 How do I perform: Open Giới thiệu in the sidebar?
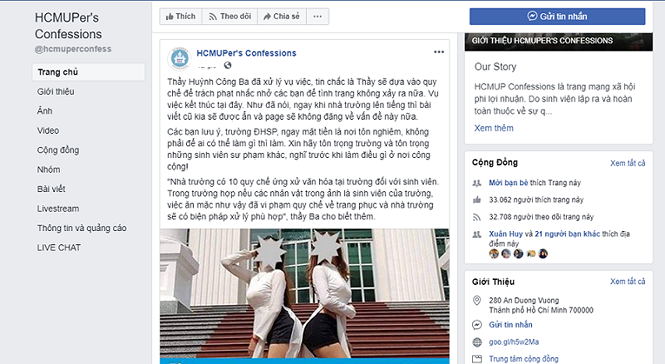(x=56, y=92)
